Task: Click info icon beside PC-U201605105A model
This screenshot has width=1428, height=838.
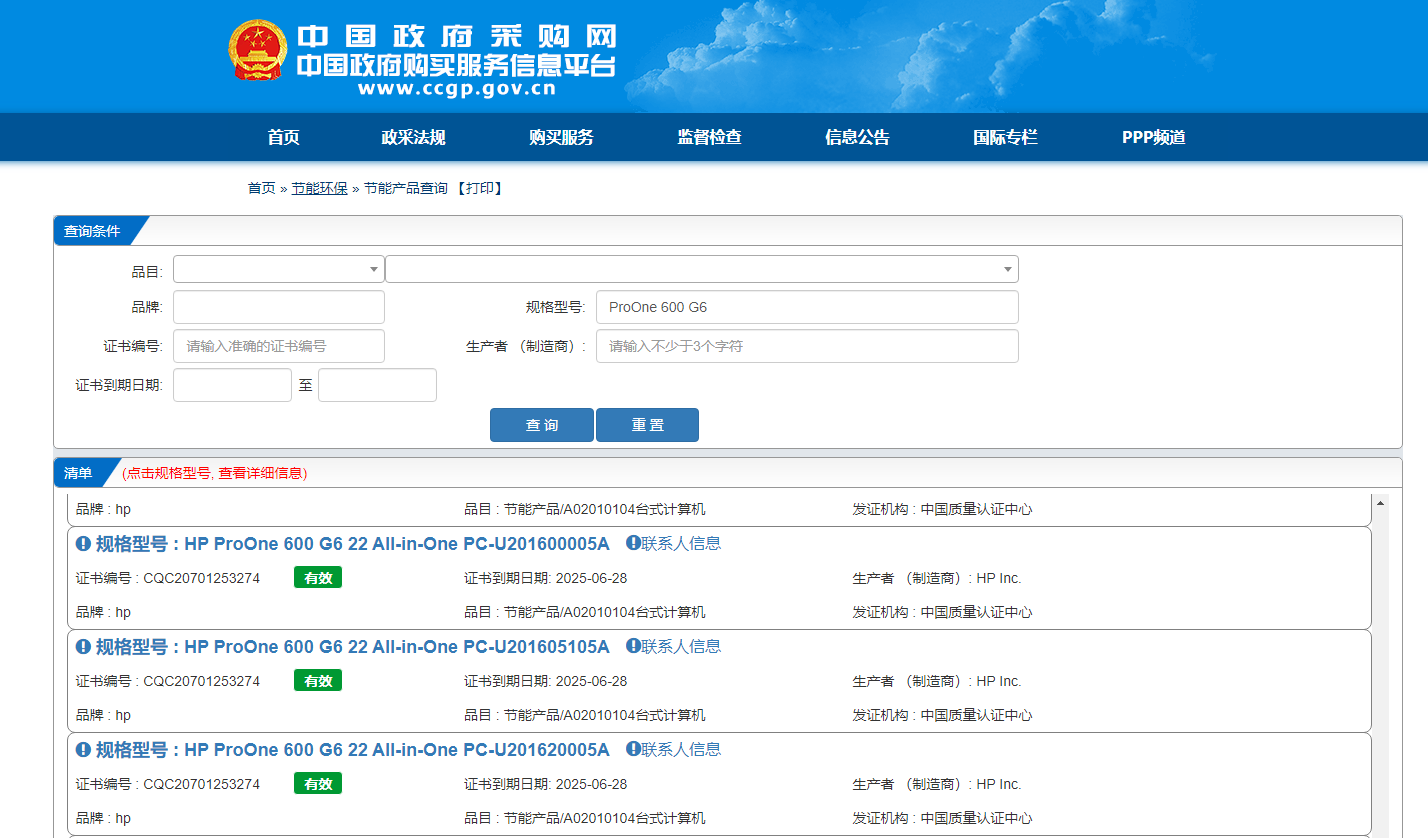Action: 83,646
